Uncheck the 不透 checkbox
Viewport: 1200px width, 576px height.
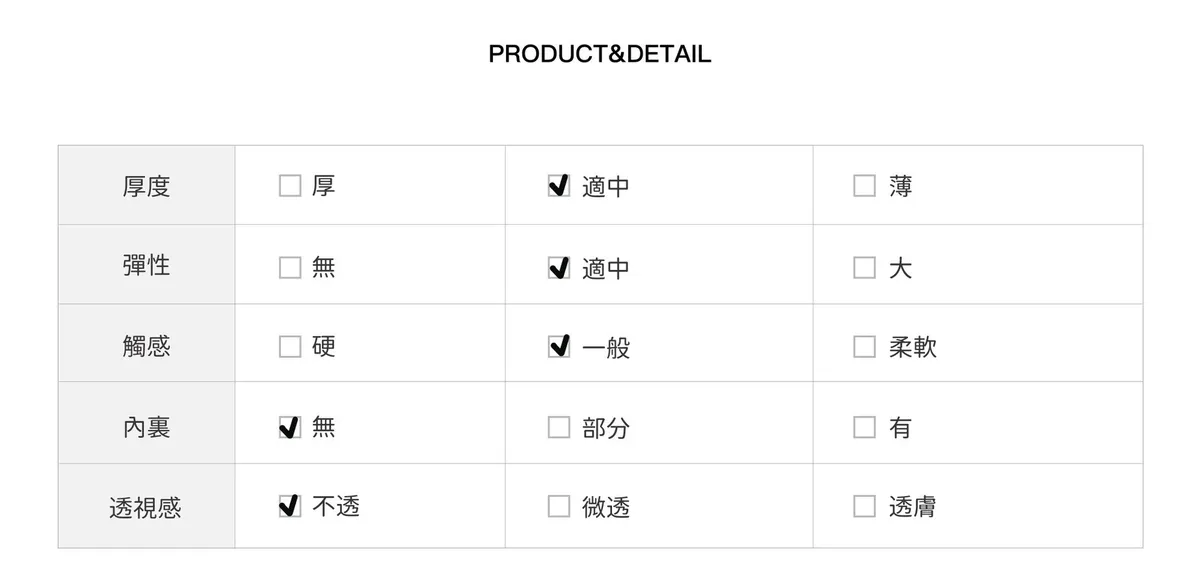coord(290,506)
